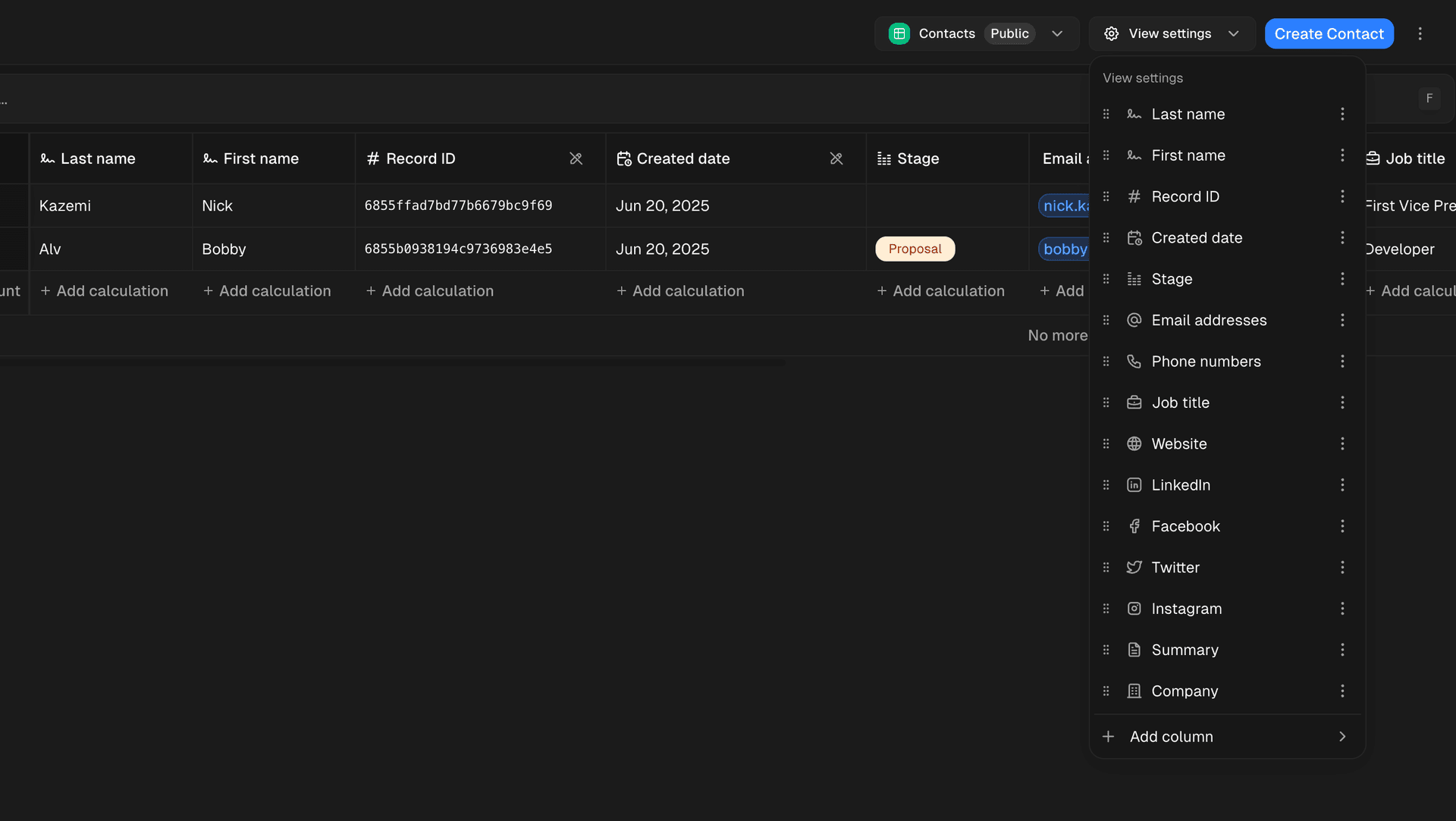Unpin the Record ID column

click(576, 158)
